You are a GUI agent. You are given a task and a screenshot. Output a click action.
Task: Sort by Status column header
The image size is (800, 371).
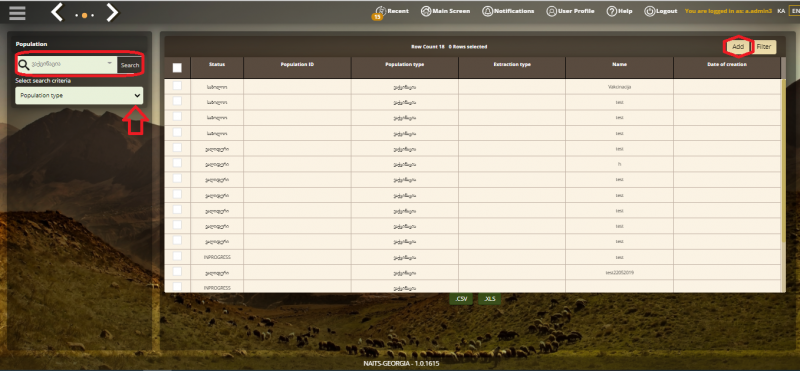(217, 67)
